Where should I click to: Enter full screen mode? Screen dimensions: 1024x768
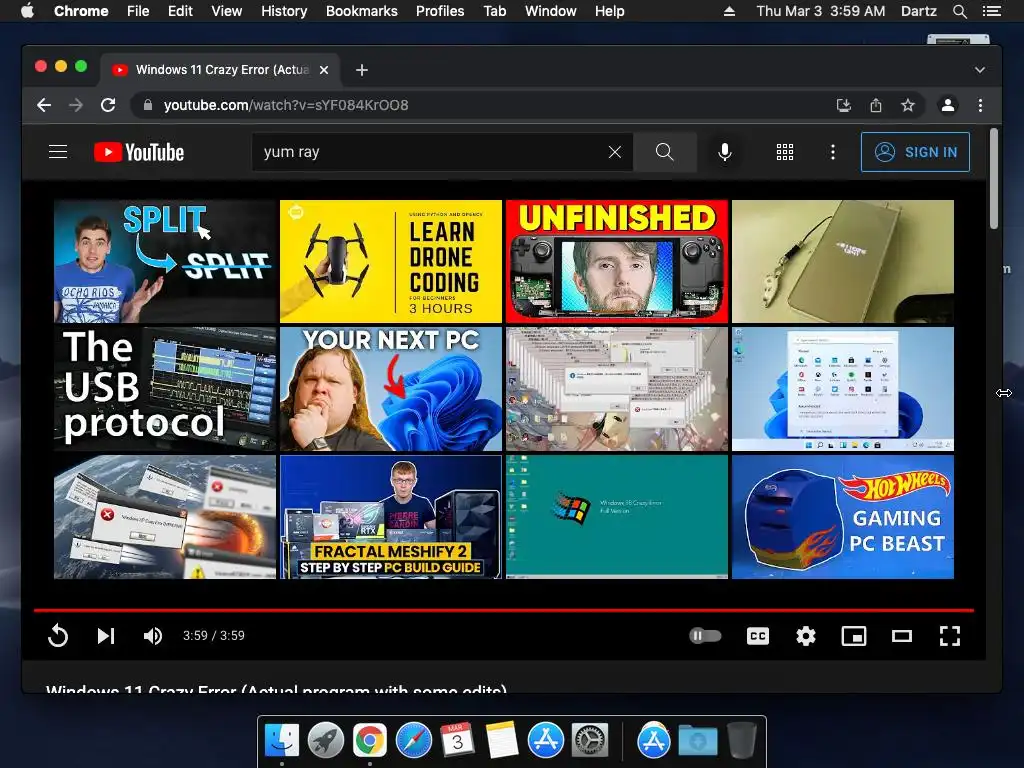tap(950, 635)
